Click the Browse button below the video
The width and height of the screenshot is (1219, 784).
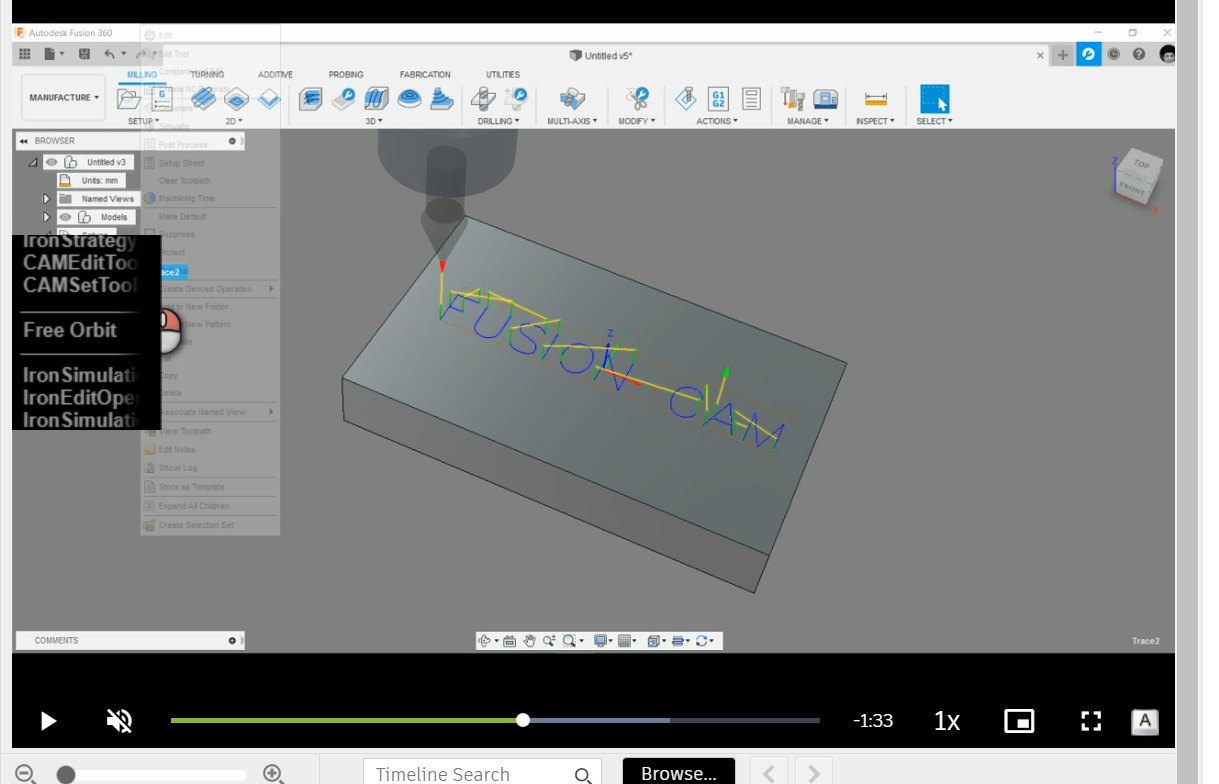pyautogui.click(x=679, y=772)
